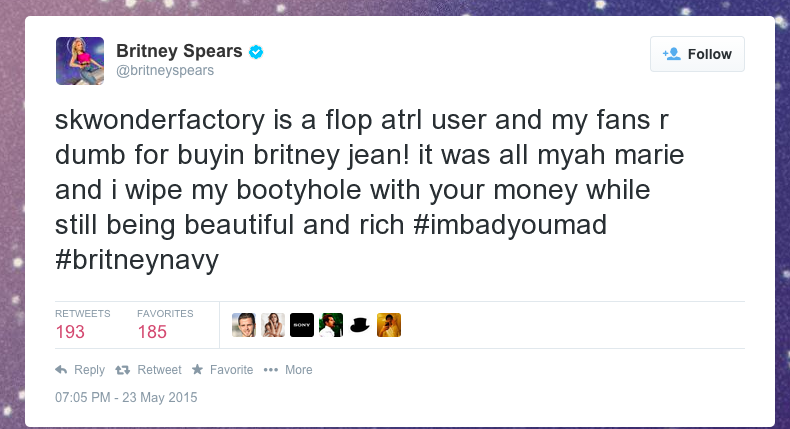Click the #britneynavy hashtag
This screenshot has height=429, width=790.
point(137,260)
